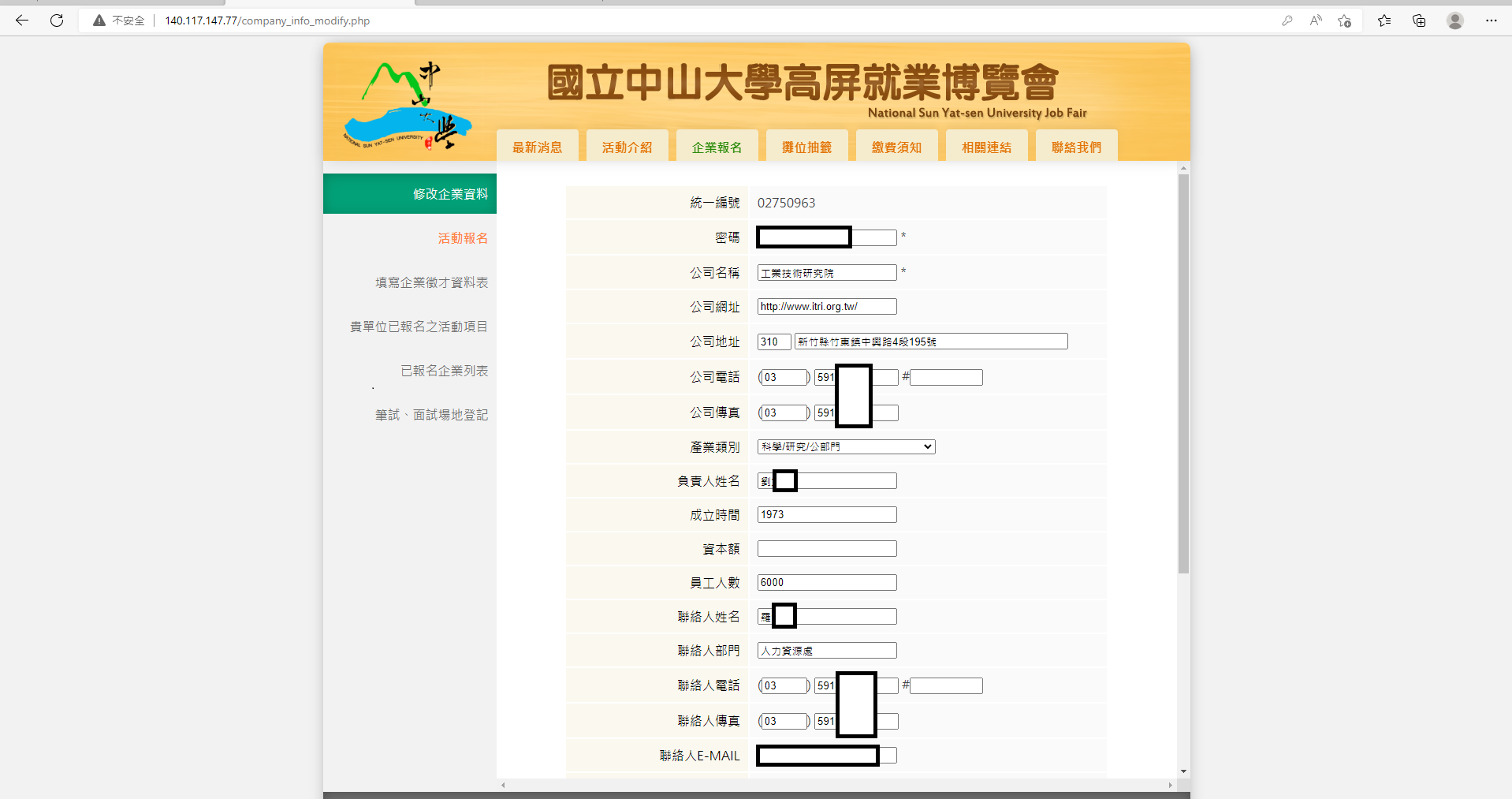Open the Favorites list icon
Viewport: 1512px width, 799px height.
click(1384, 21)
